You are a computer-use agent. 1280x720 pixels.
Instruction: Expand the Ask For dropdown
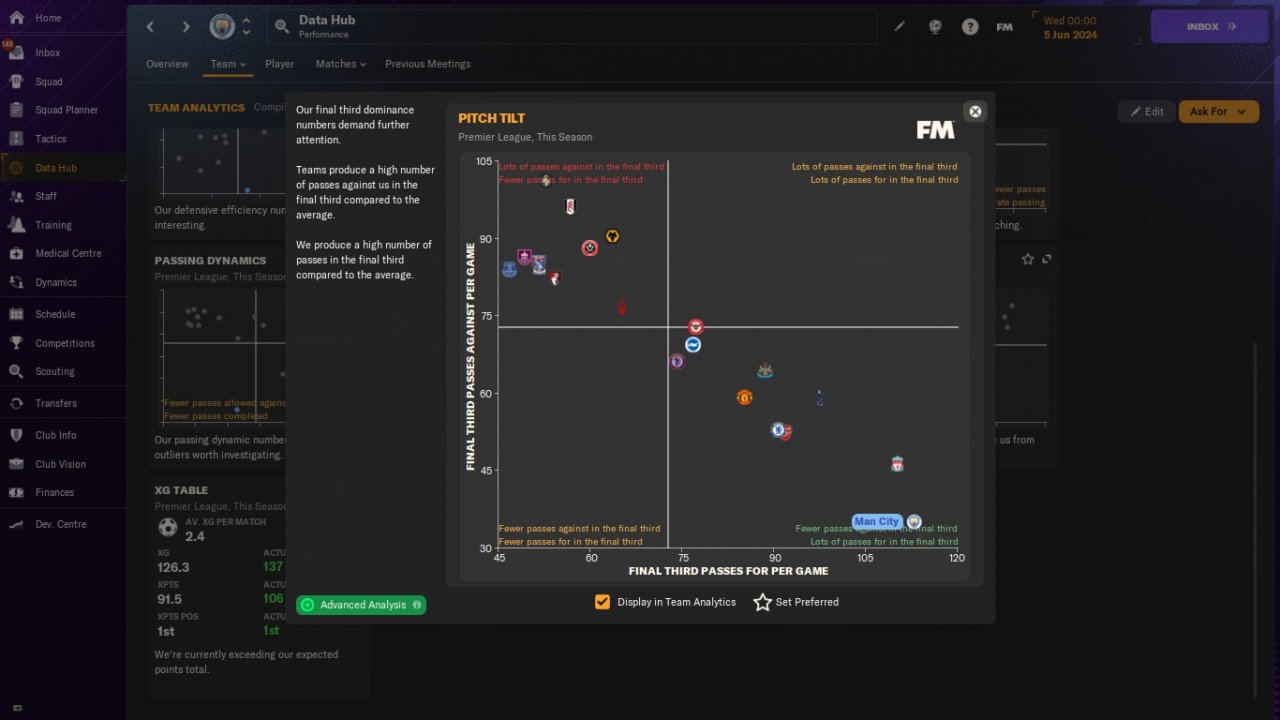coord(1218,111)
